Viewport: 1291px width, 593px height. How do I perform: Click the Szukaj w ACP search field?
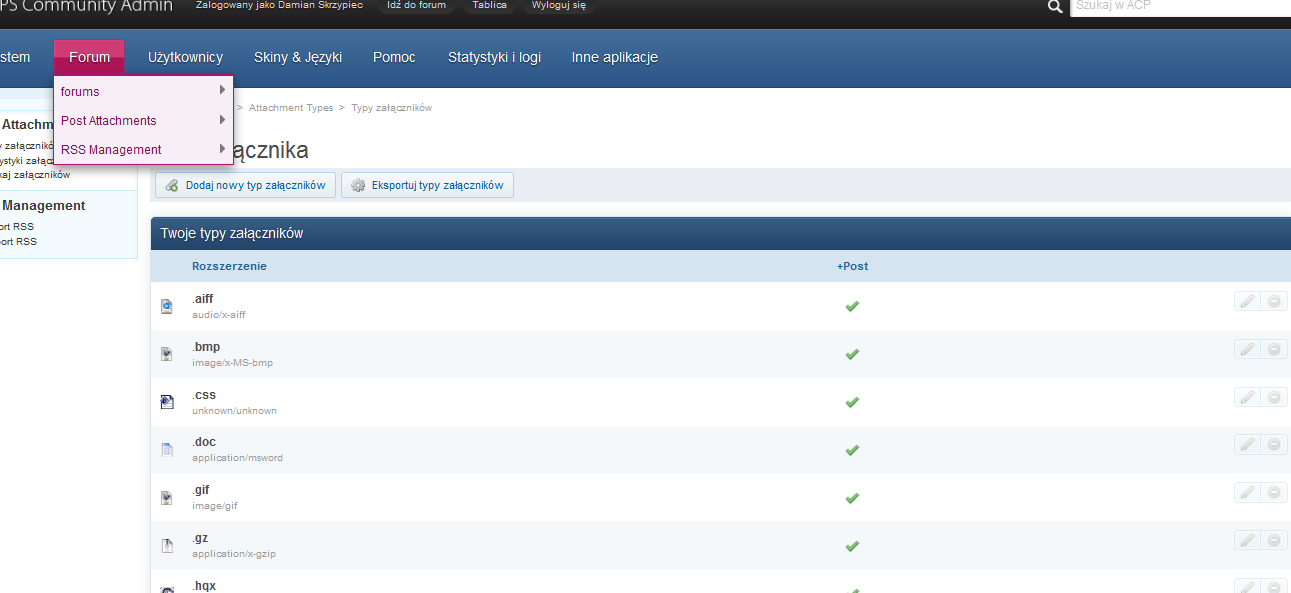point(1180,6)
